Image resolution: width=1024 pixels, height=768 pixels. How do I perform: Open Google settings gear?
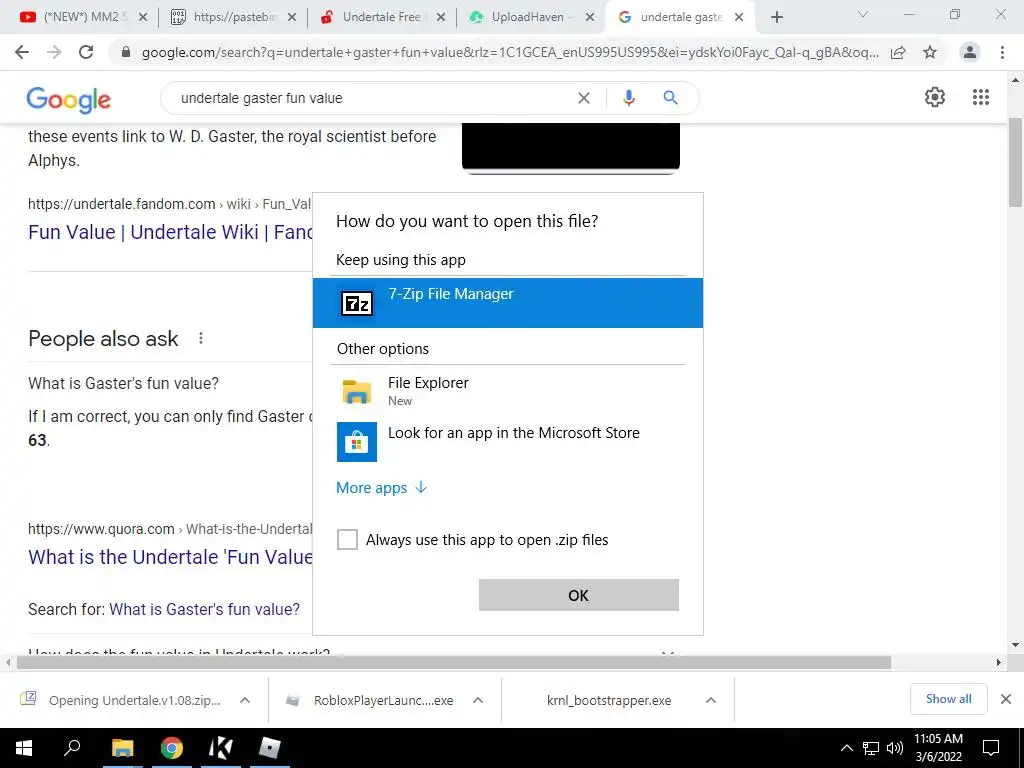(x=935, y=97)
